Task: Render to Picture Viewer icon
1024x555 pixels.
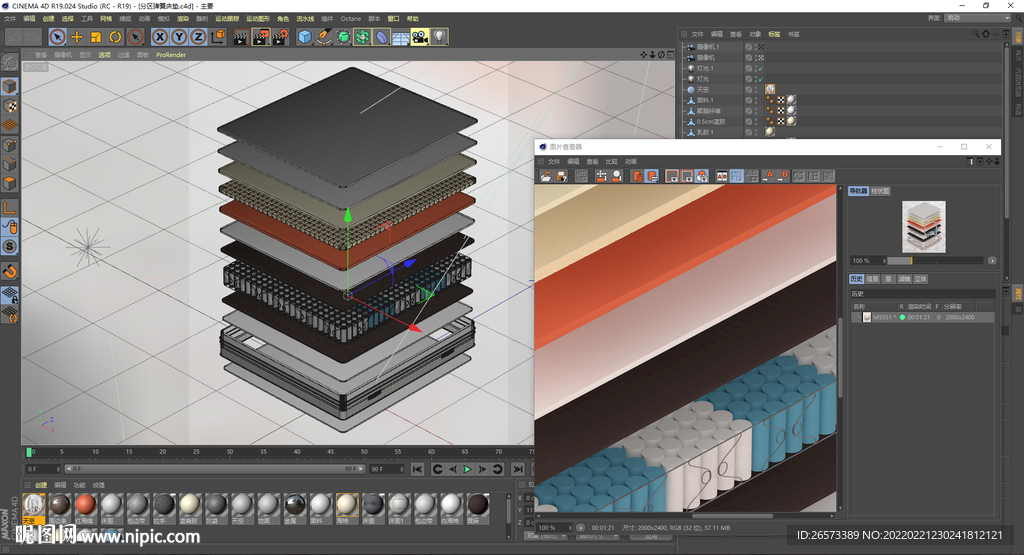Action: (261, 37)
